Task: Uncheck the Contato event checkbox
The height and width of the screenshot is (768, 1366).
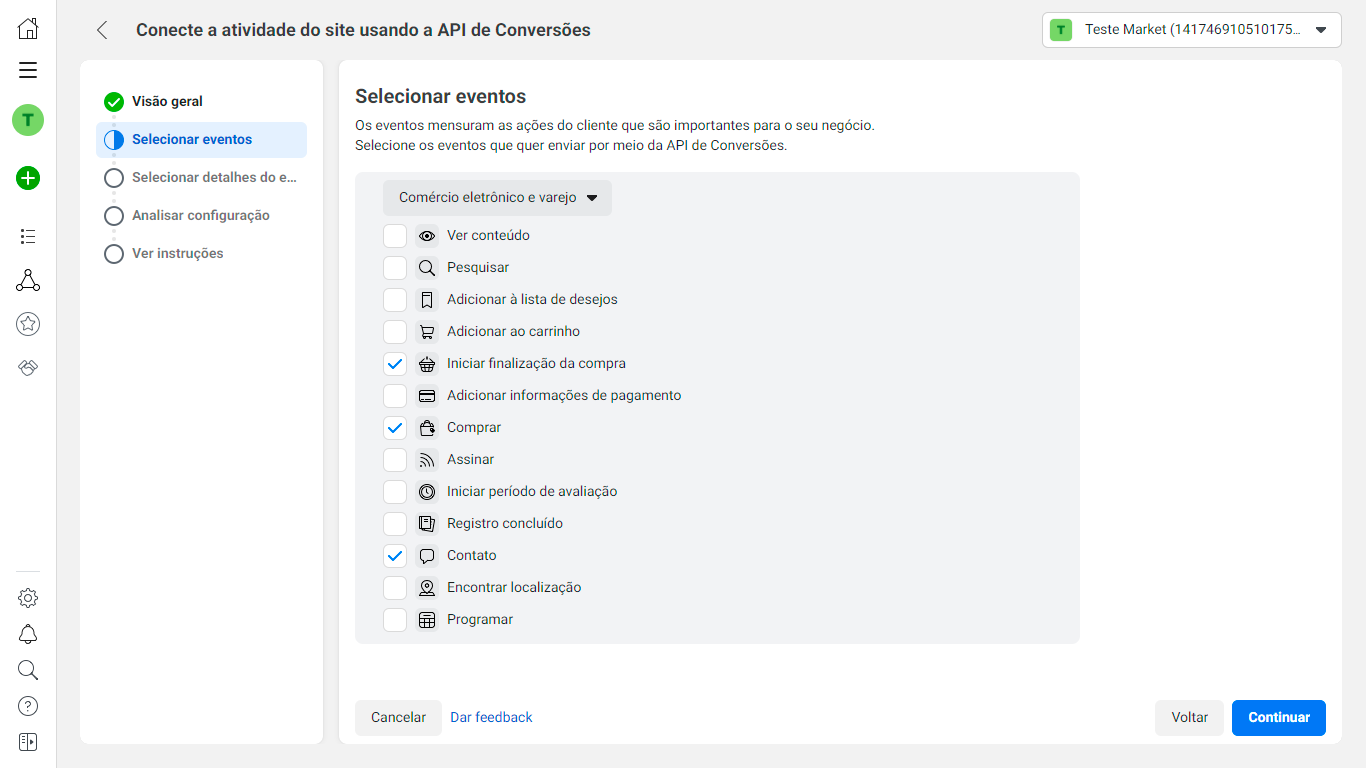Action: [395, 556]
